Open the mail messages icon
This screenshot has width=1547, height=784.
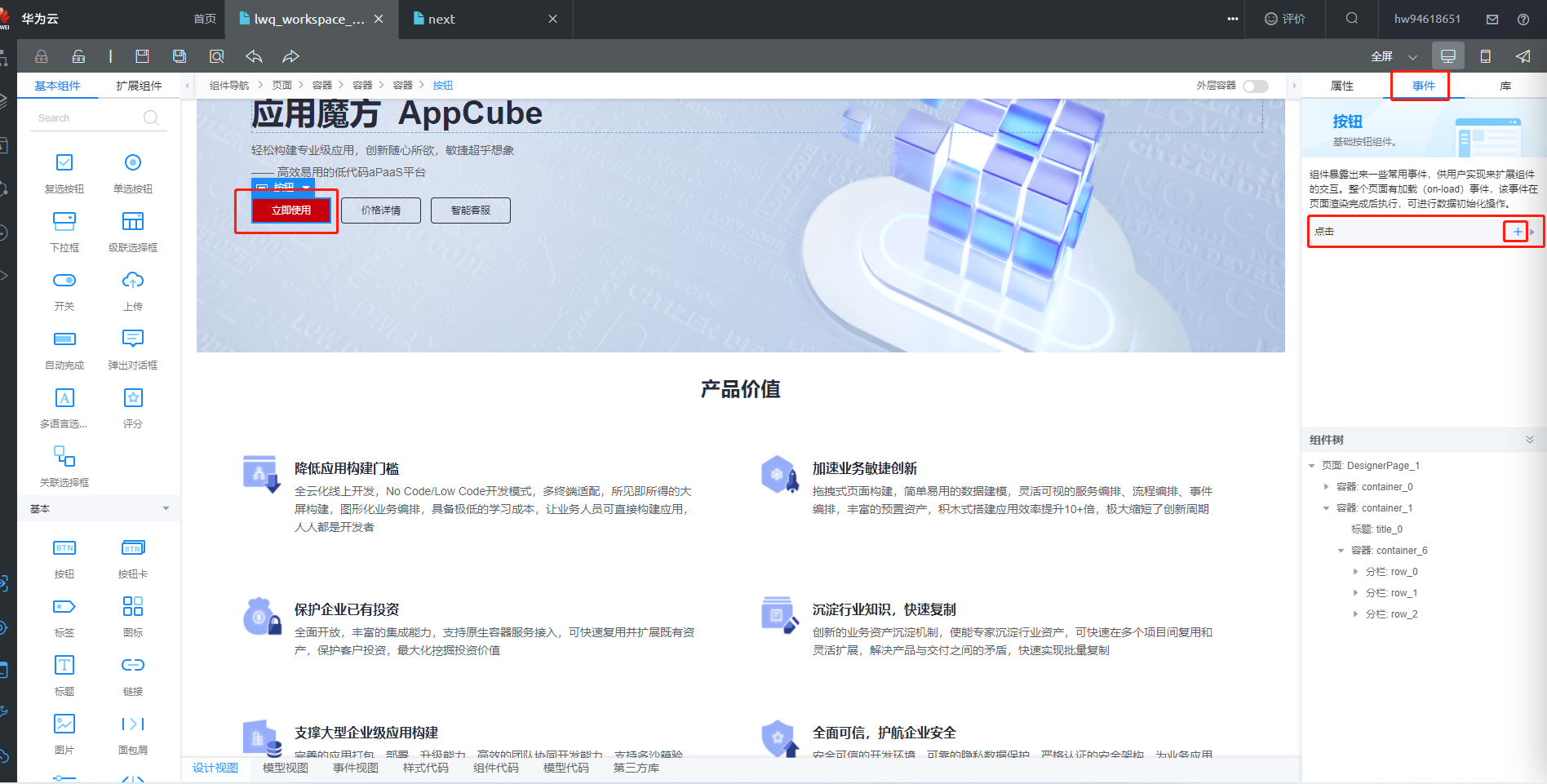point(1492,20)
